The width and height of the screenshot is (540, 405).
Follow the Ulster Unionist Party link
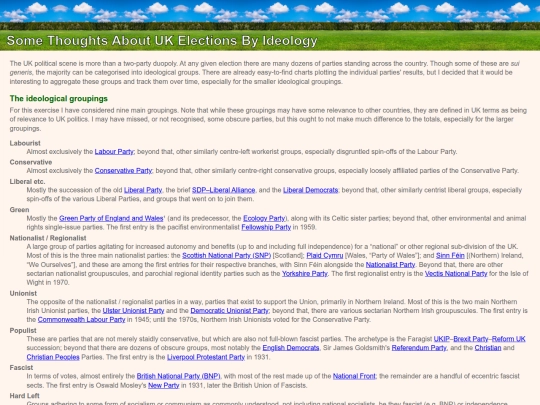(133, 311)
